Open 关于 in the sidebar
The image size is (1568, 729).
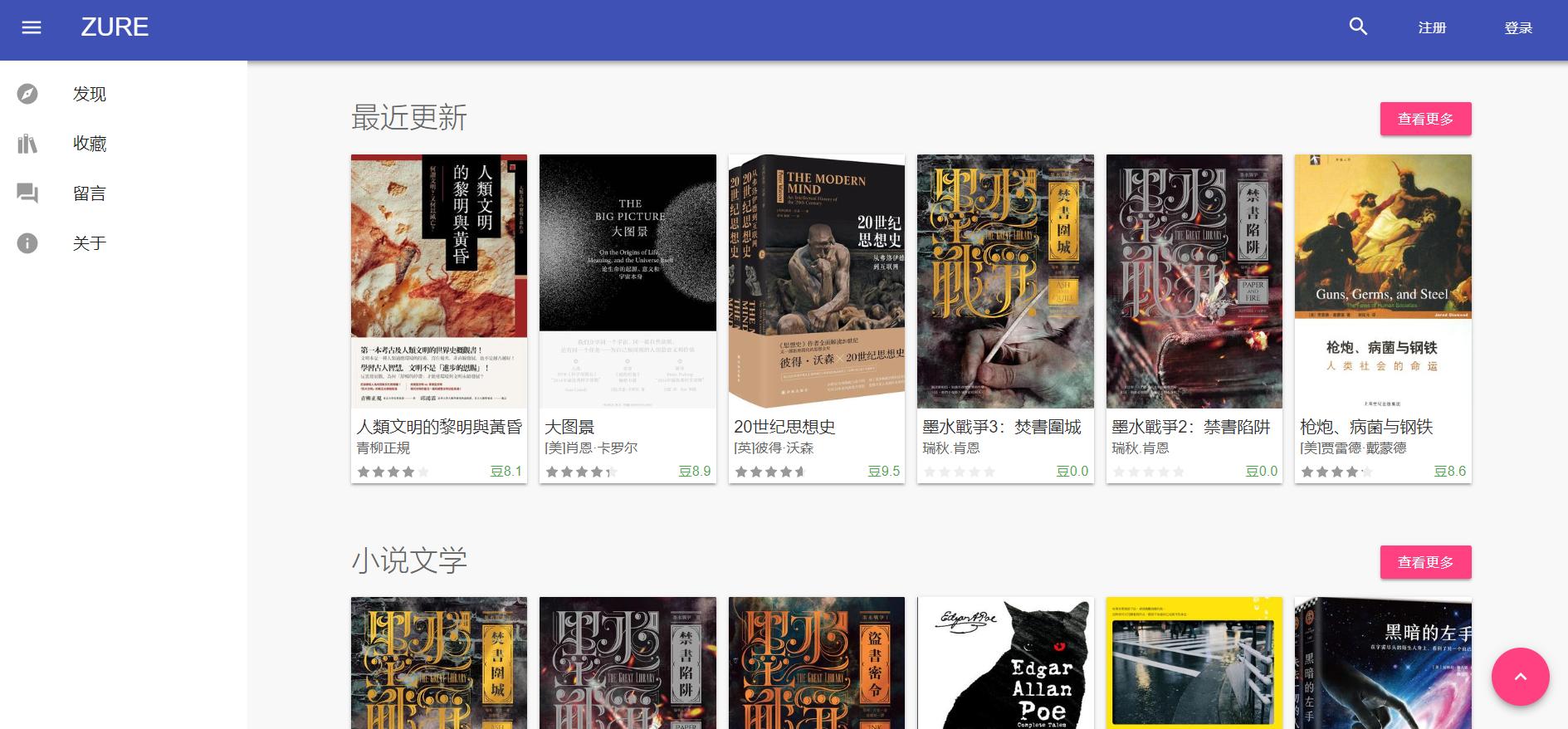124,243
